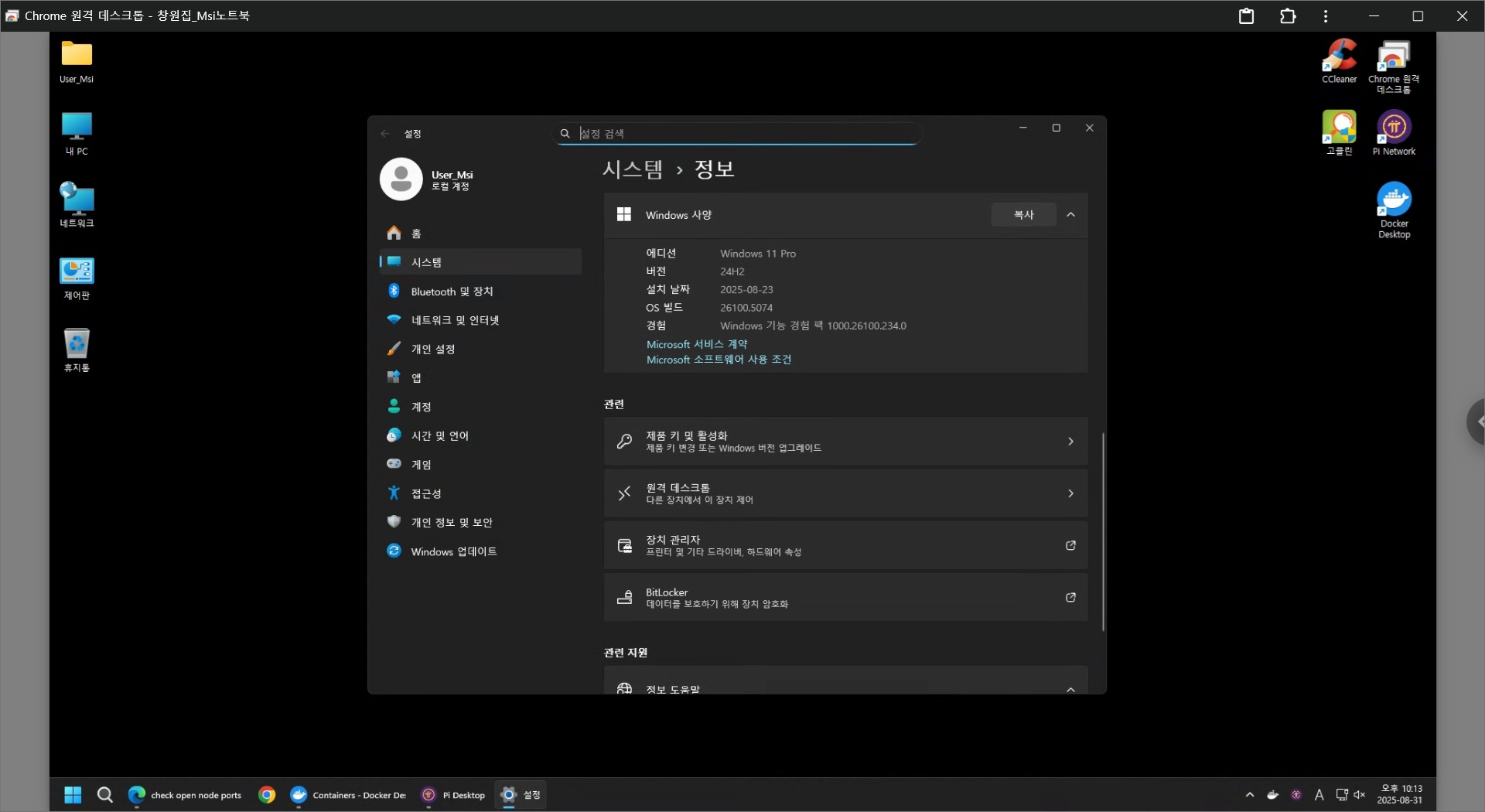Open 게임 settings in sidebar
1485x812 pixels.
tap(480, 465)
